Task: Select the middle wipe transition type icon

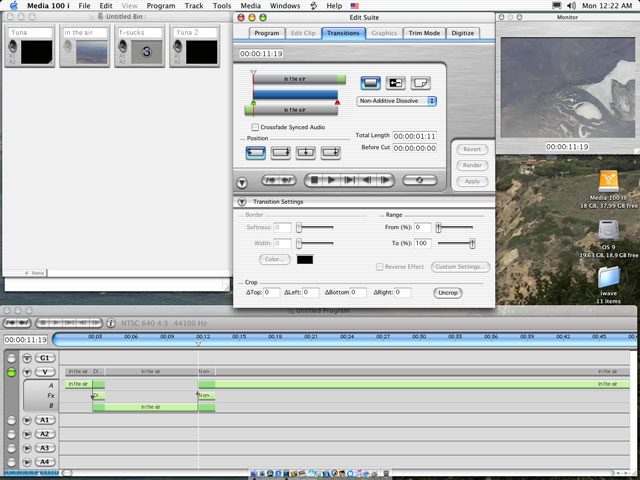Action: 395,83
